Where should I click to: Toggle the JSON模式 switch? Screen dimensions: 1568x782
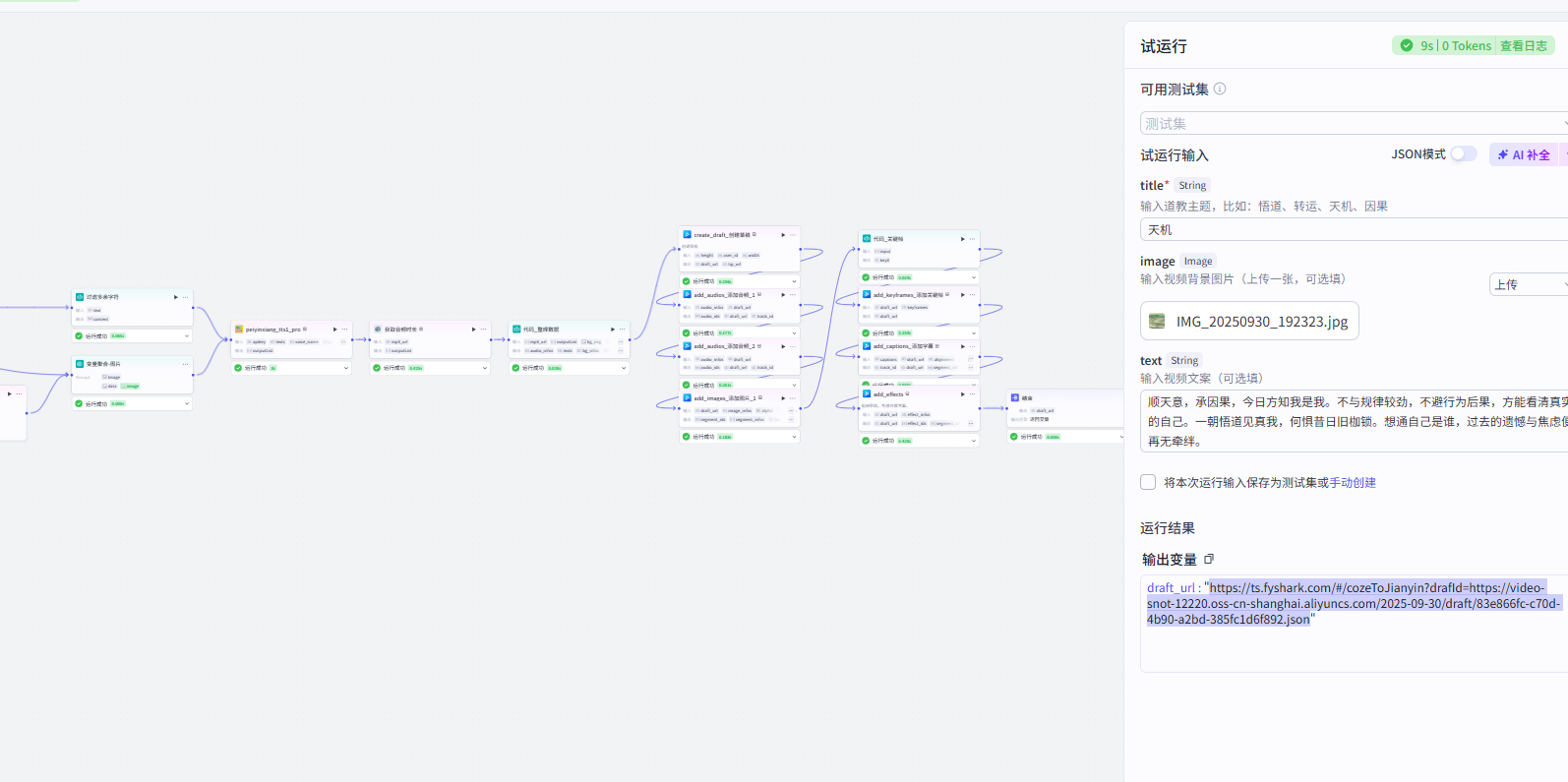pos(1464,153)
